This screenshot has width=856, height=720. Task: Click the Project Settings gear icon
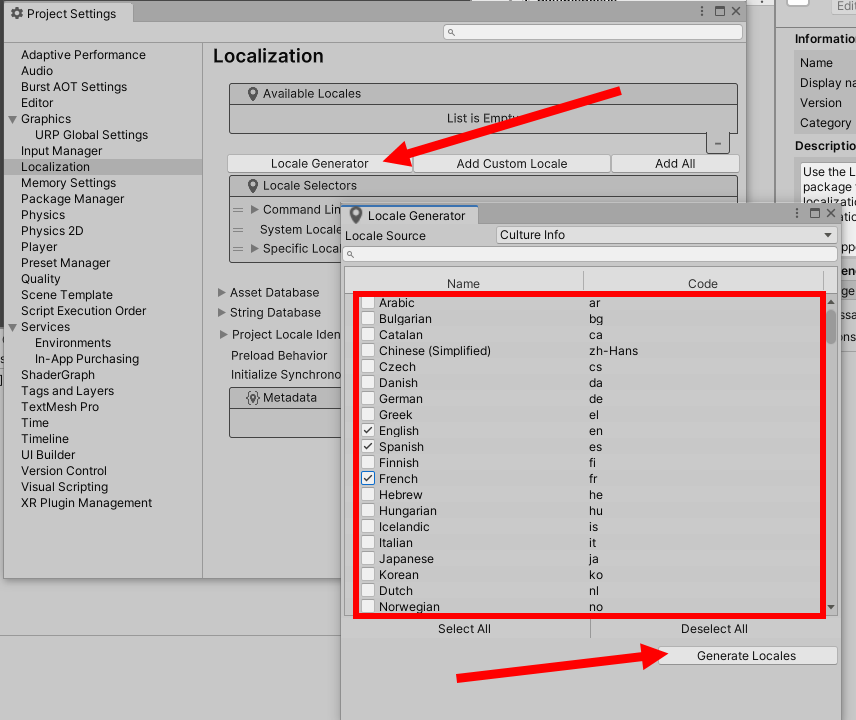17,13
